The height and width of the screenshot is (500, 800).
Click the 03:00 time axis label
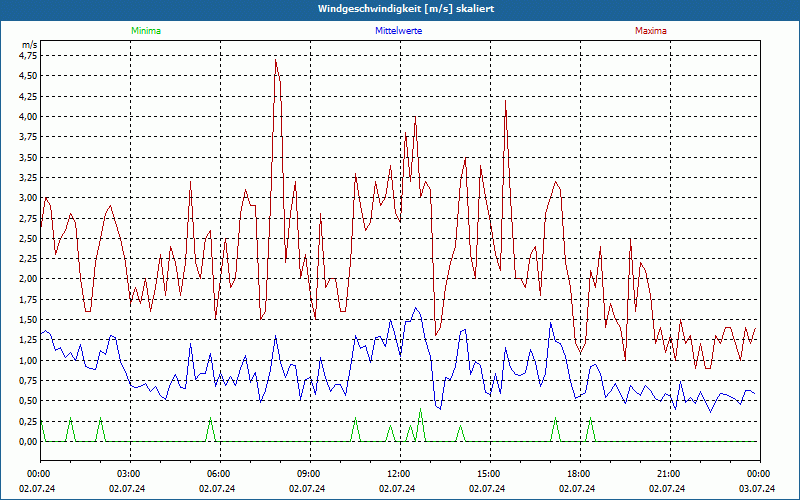tap(130, 474)
